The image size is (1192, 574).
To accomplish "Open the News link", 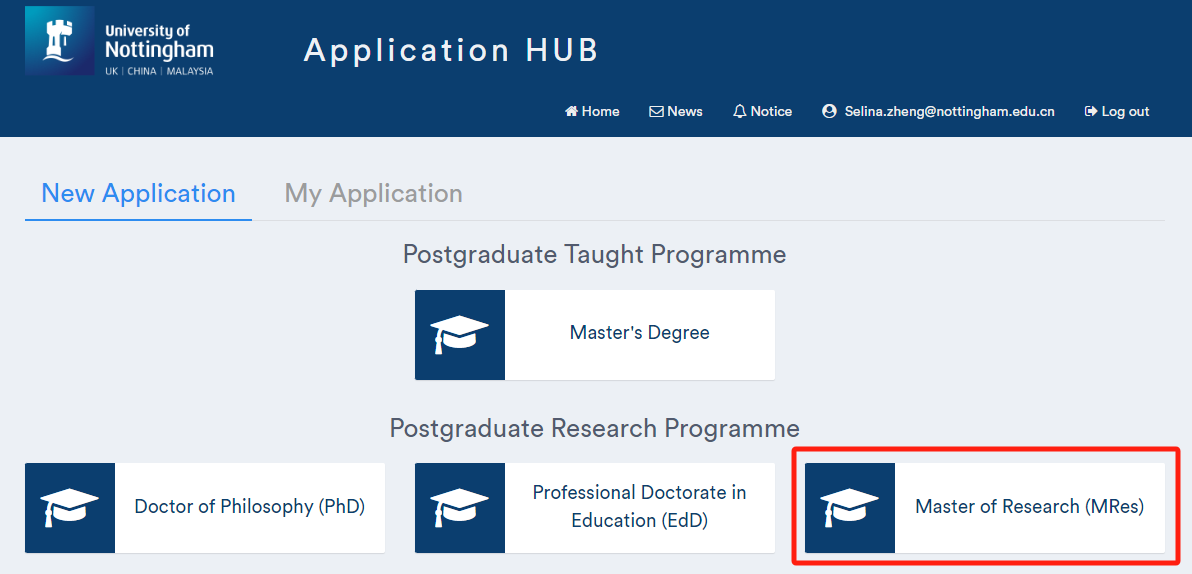I will 676,112.
